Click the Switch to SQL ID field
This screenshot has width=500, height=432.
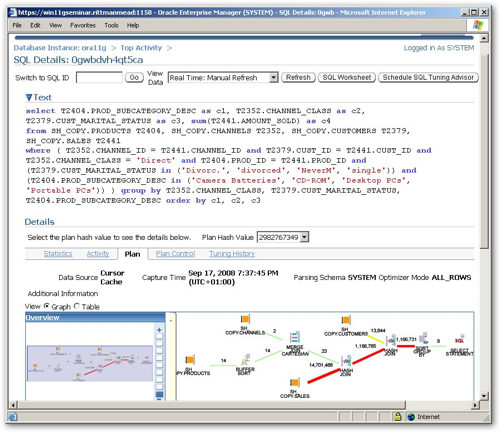click(x=99, y=77)
